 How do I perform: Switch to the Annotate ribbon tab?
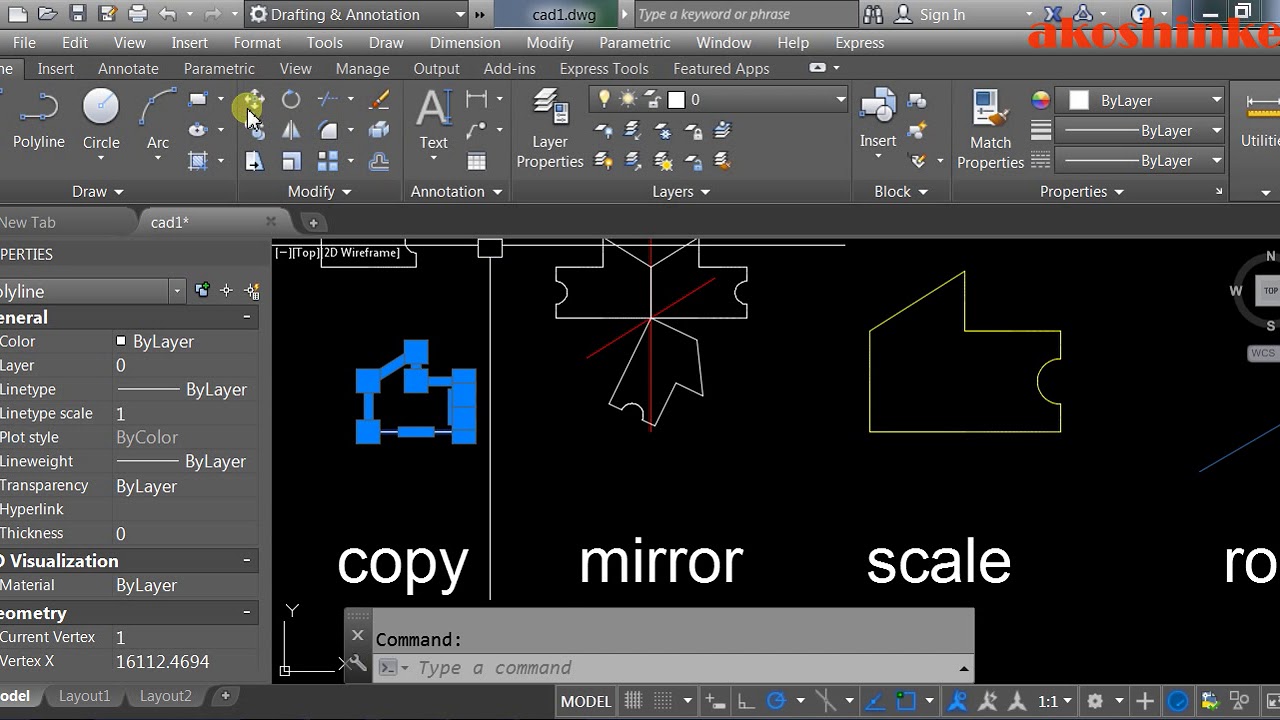click(x=128, y=69)
